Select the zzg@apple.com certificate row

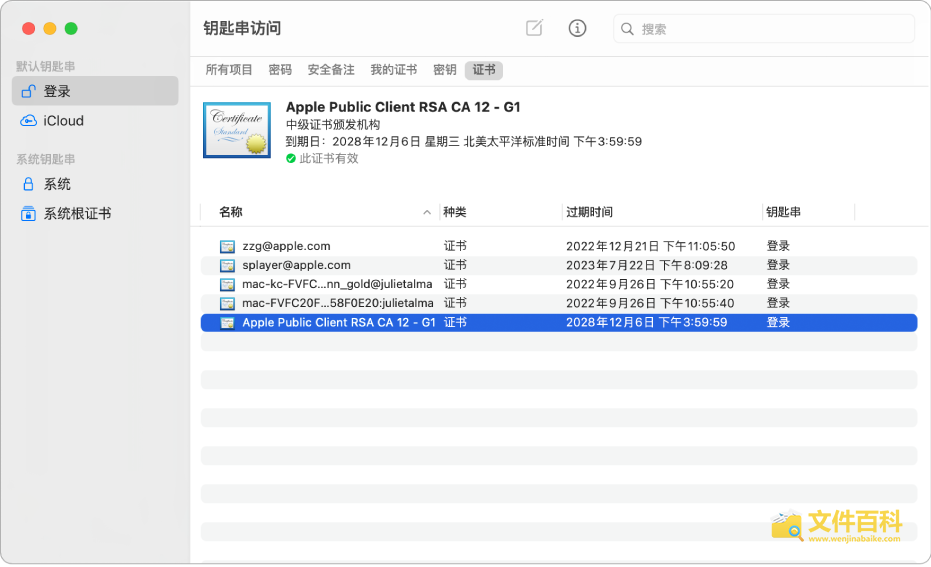pyautogui.click(x=559, y=246)
